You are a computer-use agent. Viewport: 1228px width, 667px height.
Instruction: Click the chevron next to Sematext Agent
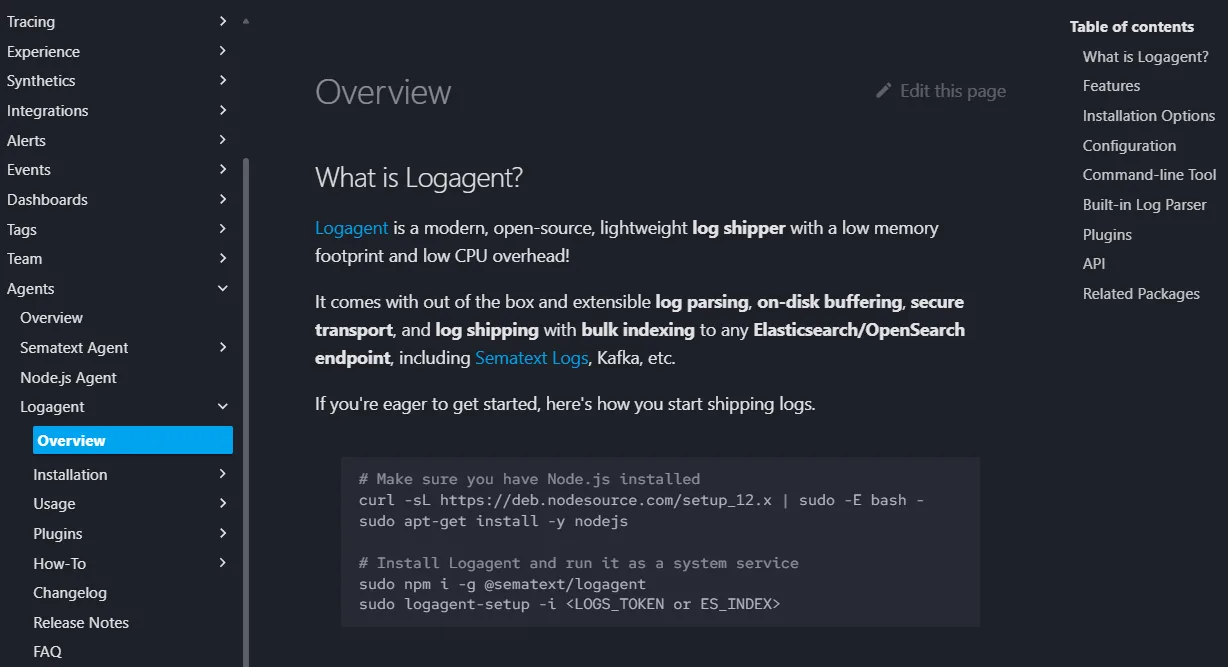222,347
